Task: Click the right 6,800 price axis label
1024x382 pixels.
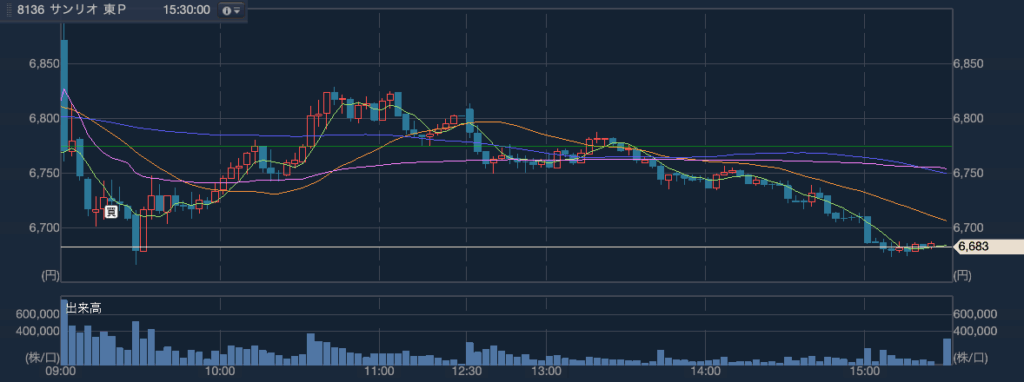Action: point(968,119)
